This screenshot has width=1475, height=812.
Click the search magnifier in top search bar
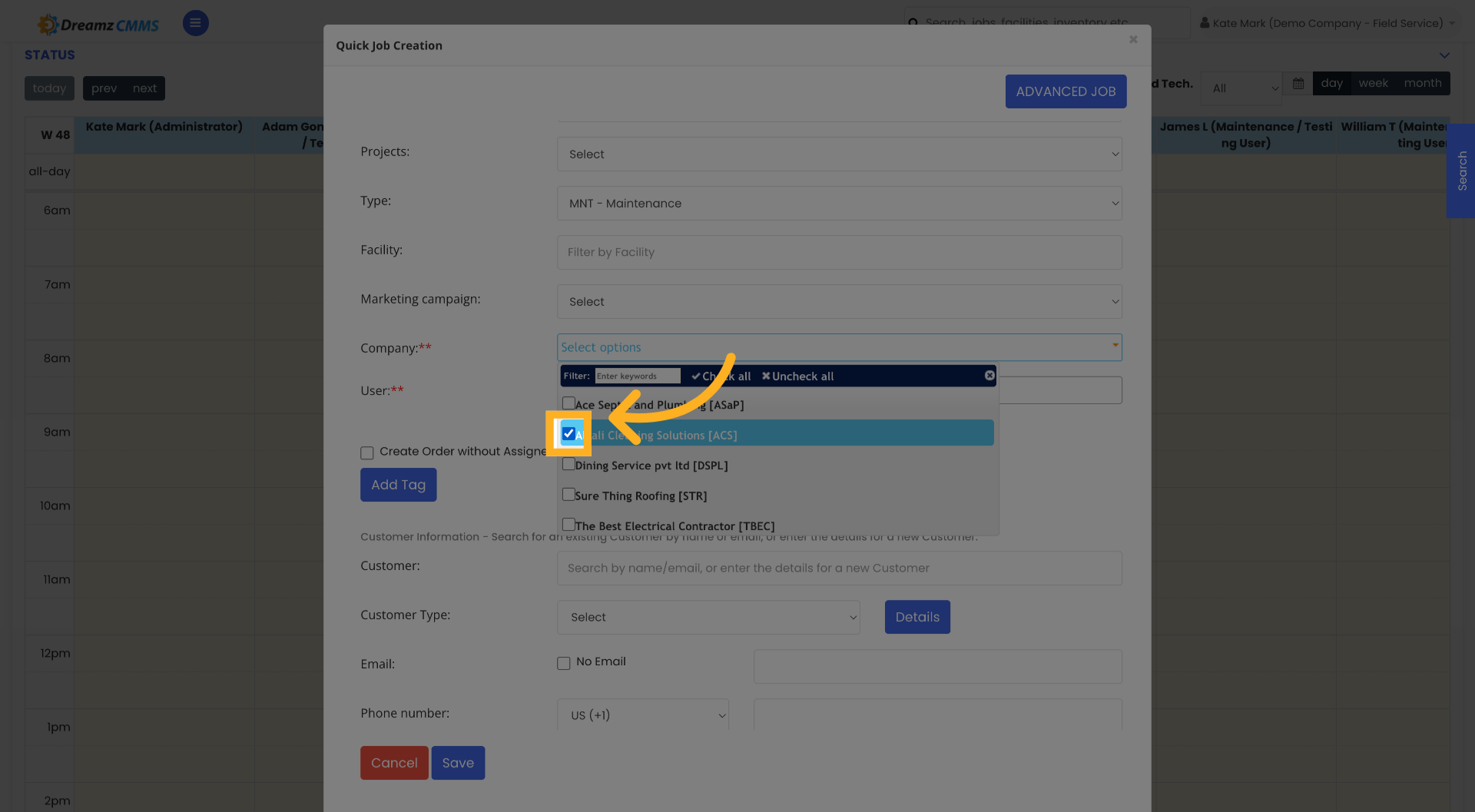click(914, 23)
